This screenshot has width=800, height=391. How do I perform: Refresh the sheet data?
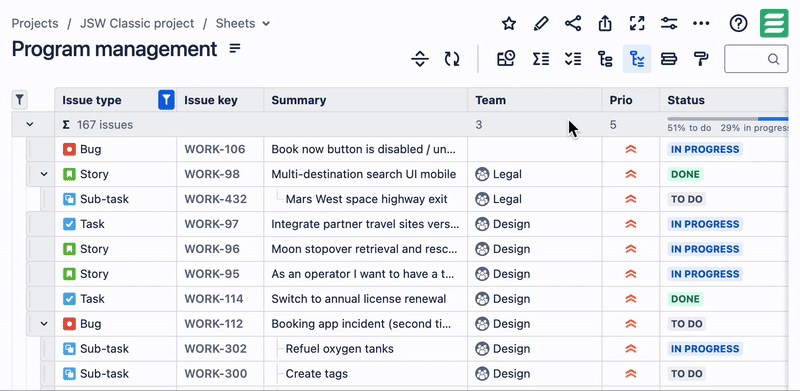(452, 59)
